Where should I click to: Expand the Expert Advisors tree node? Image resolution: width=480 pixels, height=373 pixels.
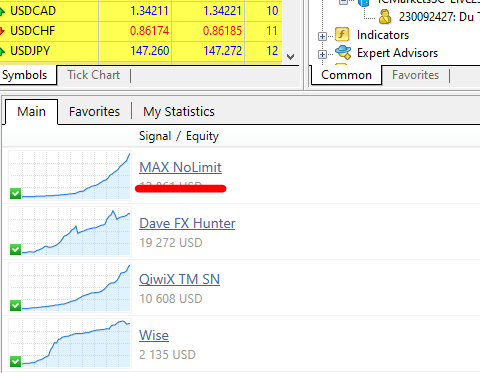(322, 54)
